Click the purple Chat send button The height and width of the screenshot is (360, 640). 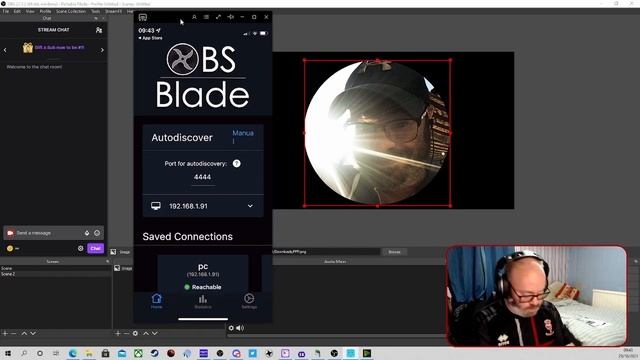(x=96, y=248)
